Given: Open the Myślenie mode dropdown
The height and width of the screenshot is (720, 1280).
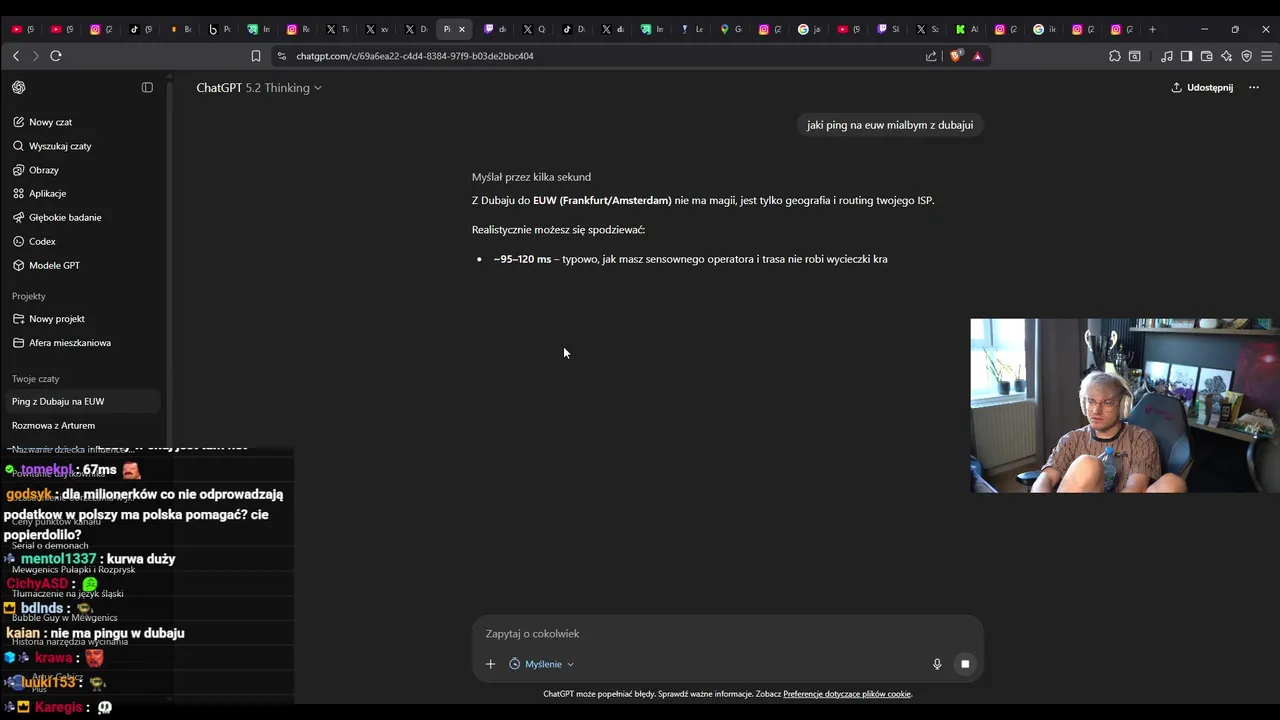Looking at the screenshot, I should coord(541,664).
